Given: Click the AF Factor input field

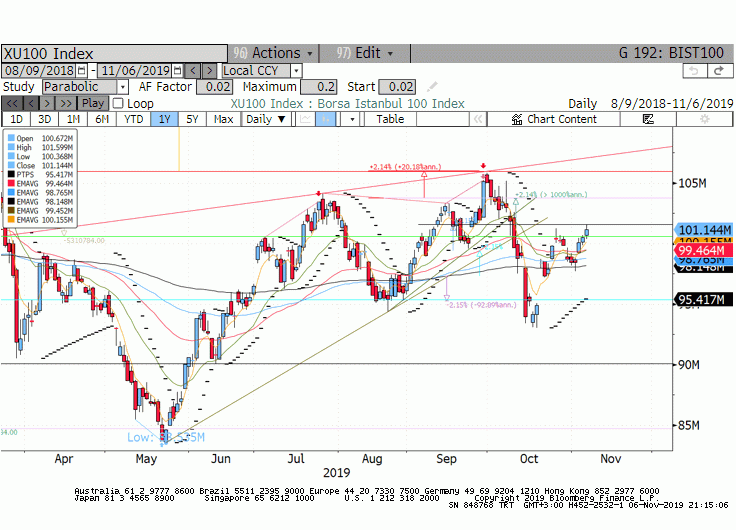Looking at the screenshot, I should tap(215, 87).
